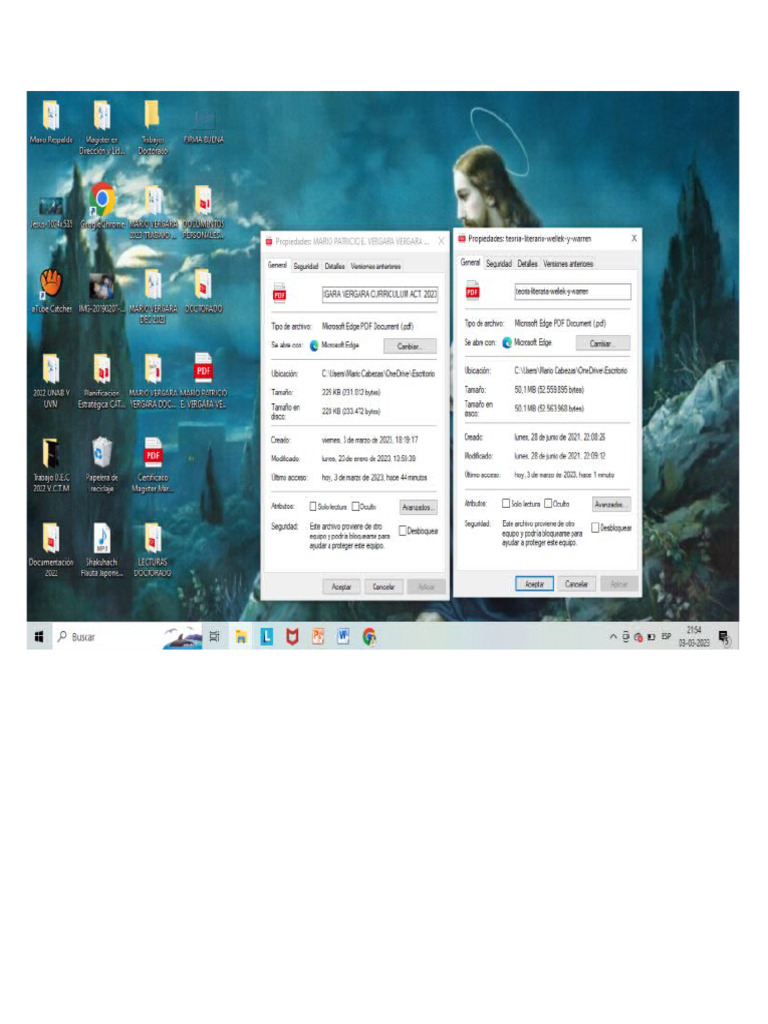The image size is (768, 1024).
Task: Open Seguridad tab in MARIO PATRICIO properties
Action: tap(306, 266)
